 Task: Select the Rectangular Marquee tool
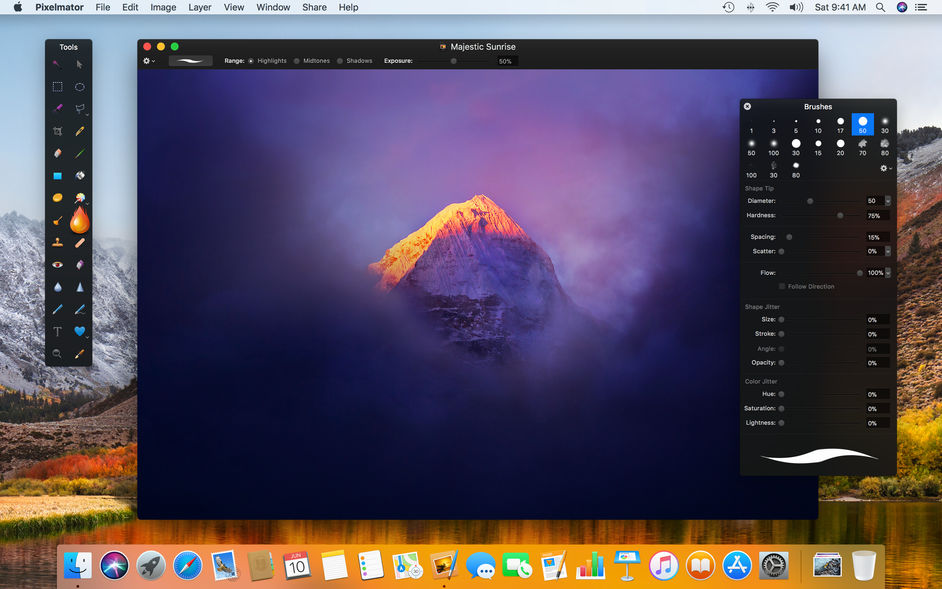(57, 86)
